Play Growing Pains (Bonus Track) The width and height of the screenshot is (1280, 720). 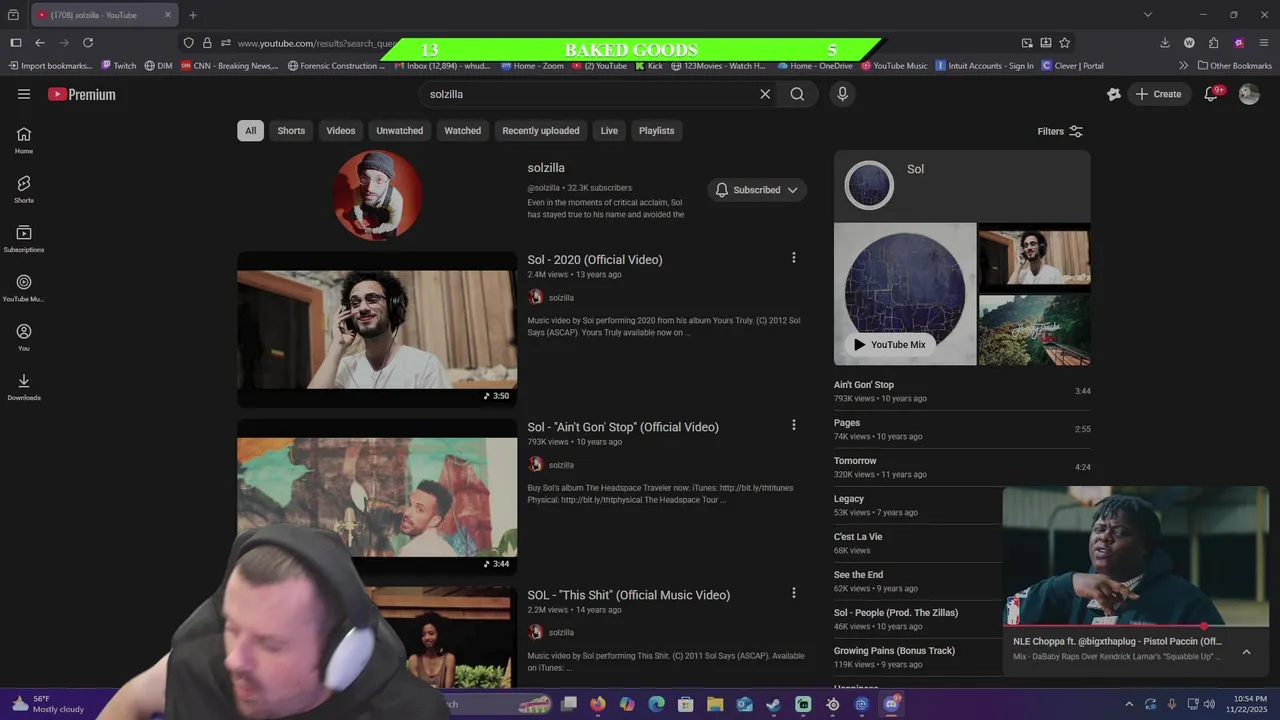917,657
